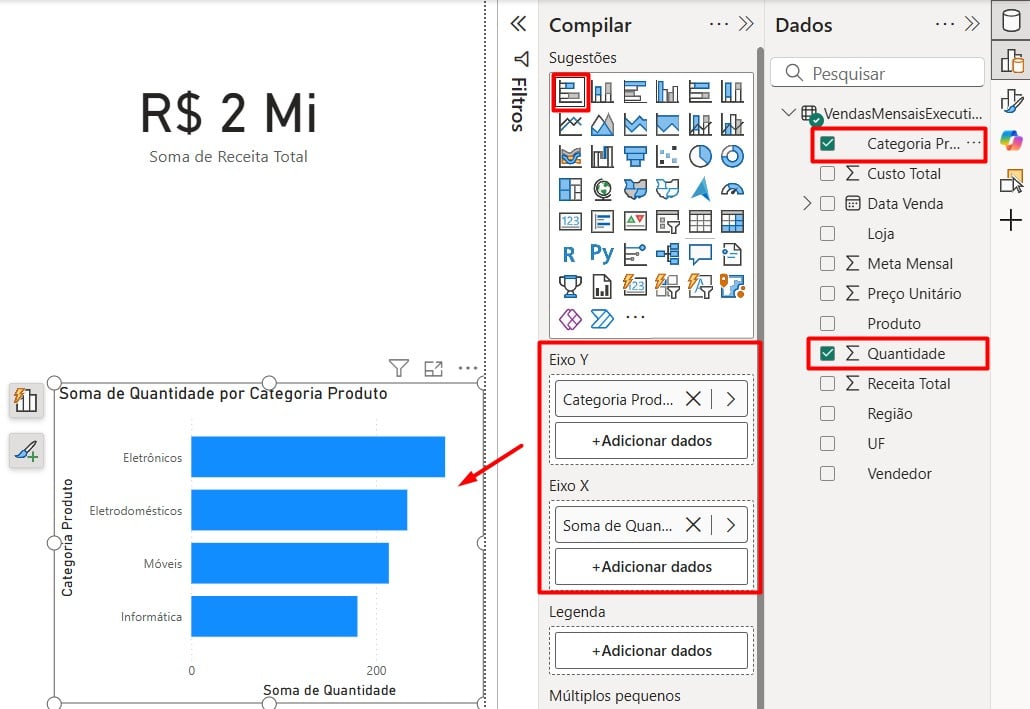Select the funnel chart visual

(x=635, y=156)
